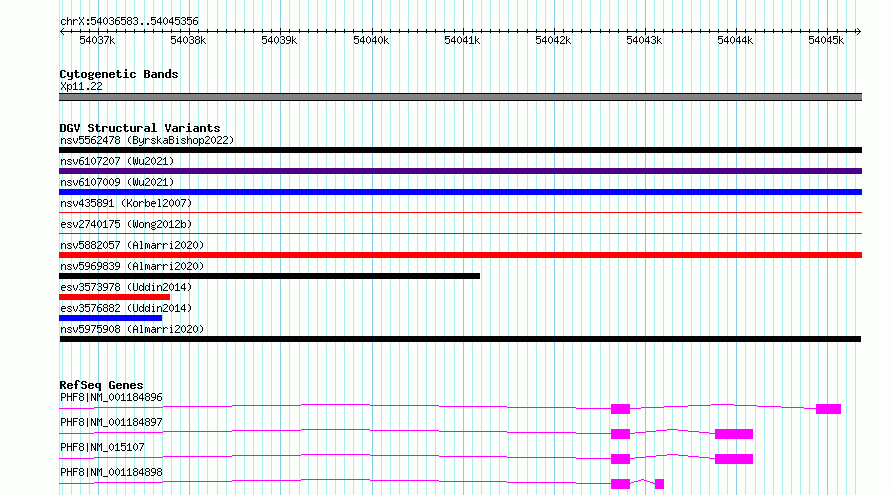Click the gray Xp11.22 cytogenetic band bar
Image resolution: width=890 pixels, height=495 pixels.
point(460,97)
